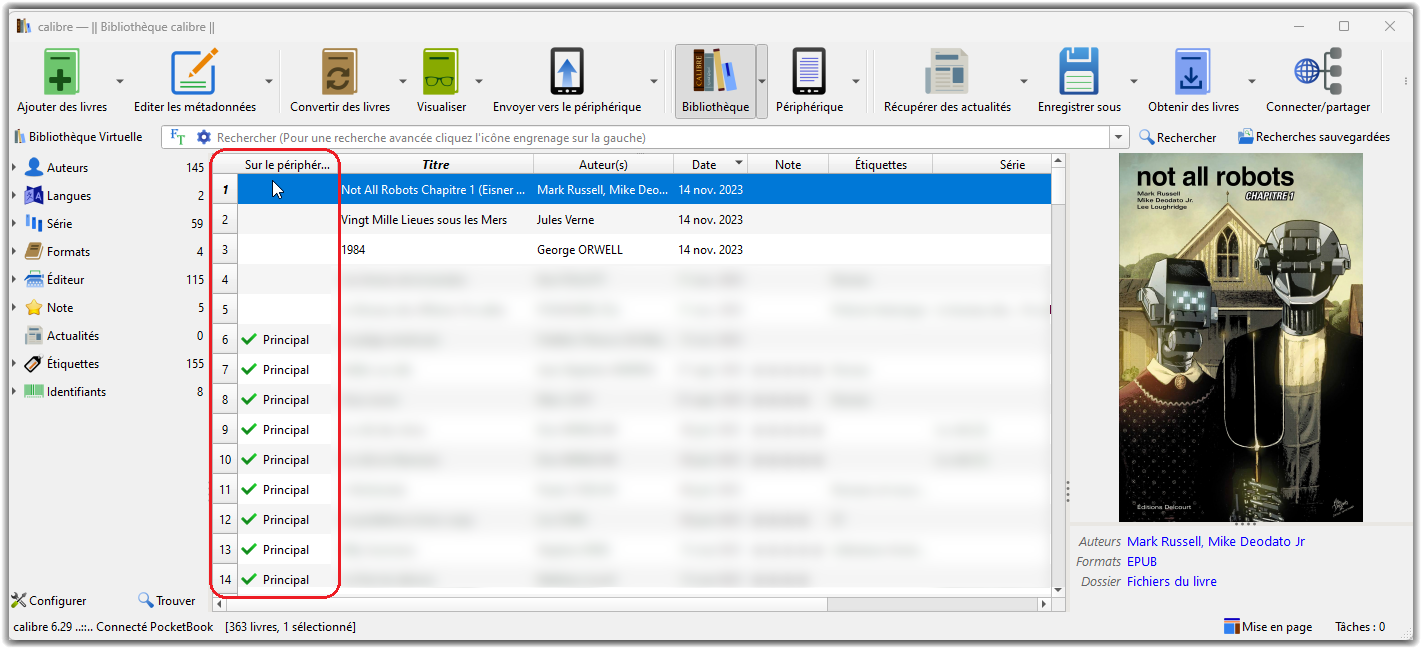Expand the Auteurs category in sidebar
The image size is (1421, 648).
pyautogui.click(x=14, y=168)
